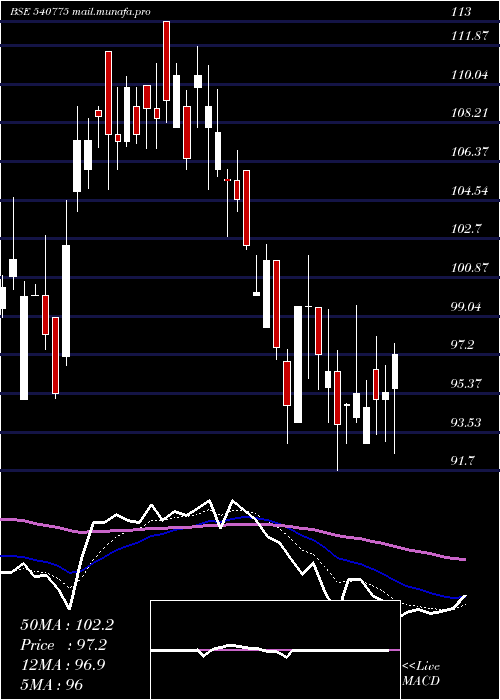The width and height of the screenshot is (500, 700).
Task: Click the 100.87 price label
Action: tap(470, 268)
